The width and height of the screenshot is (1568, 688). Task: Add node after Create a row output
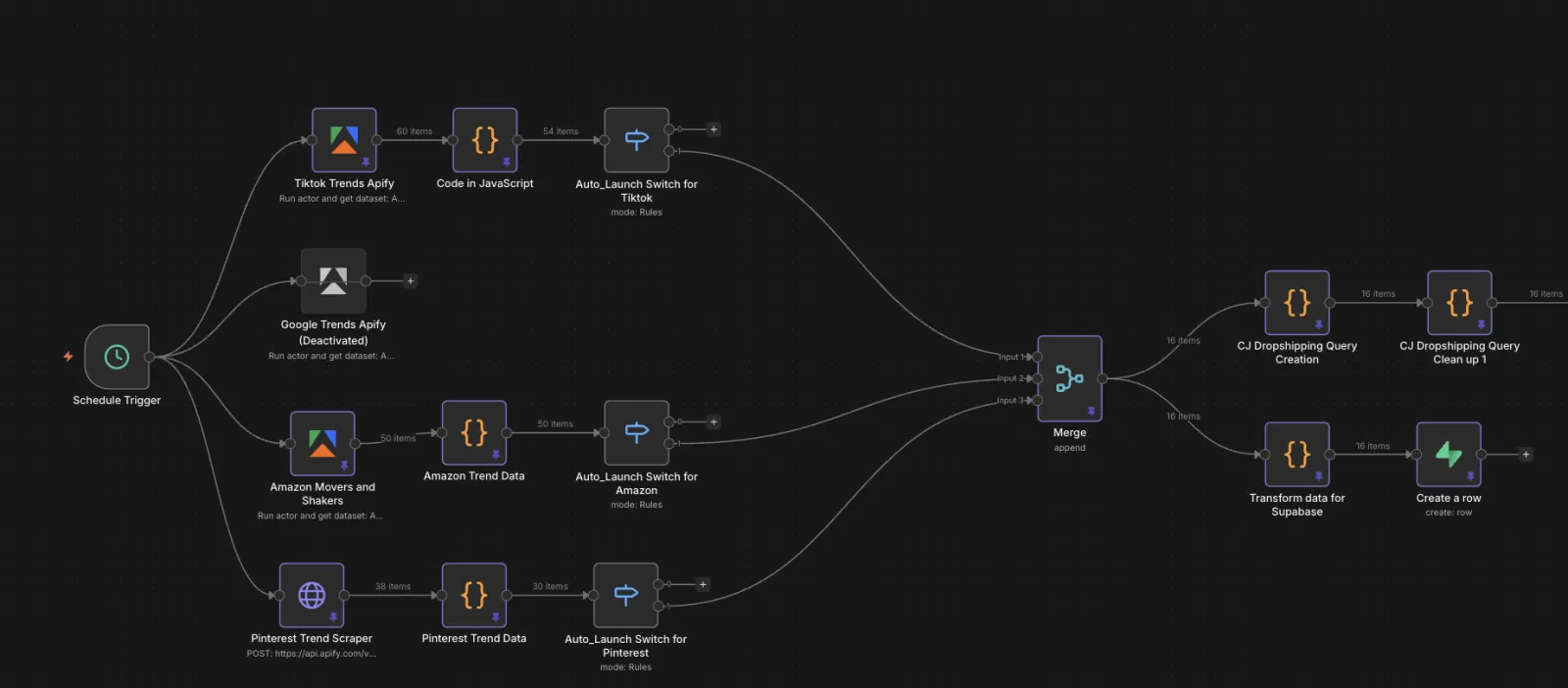point(1526,455)
